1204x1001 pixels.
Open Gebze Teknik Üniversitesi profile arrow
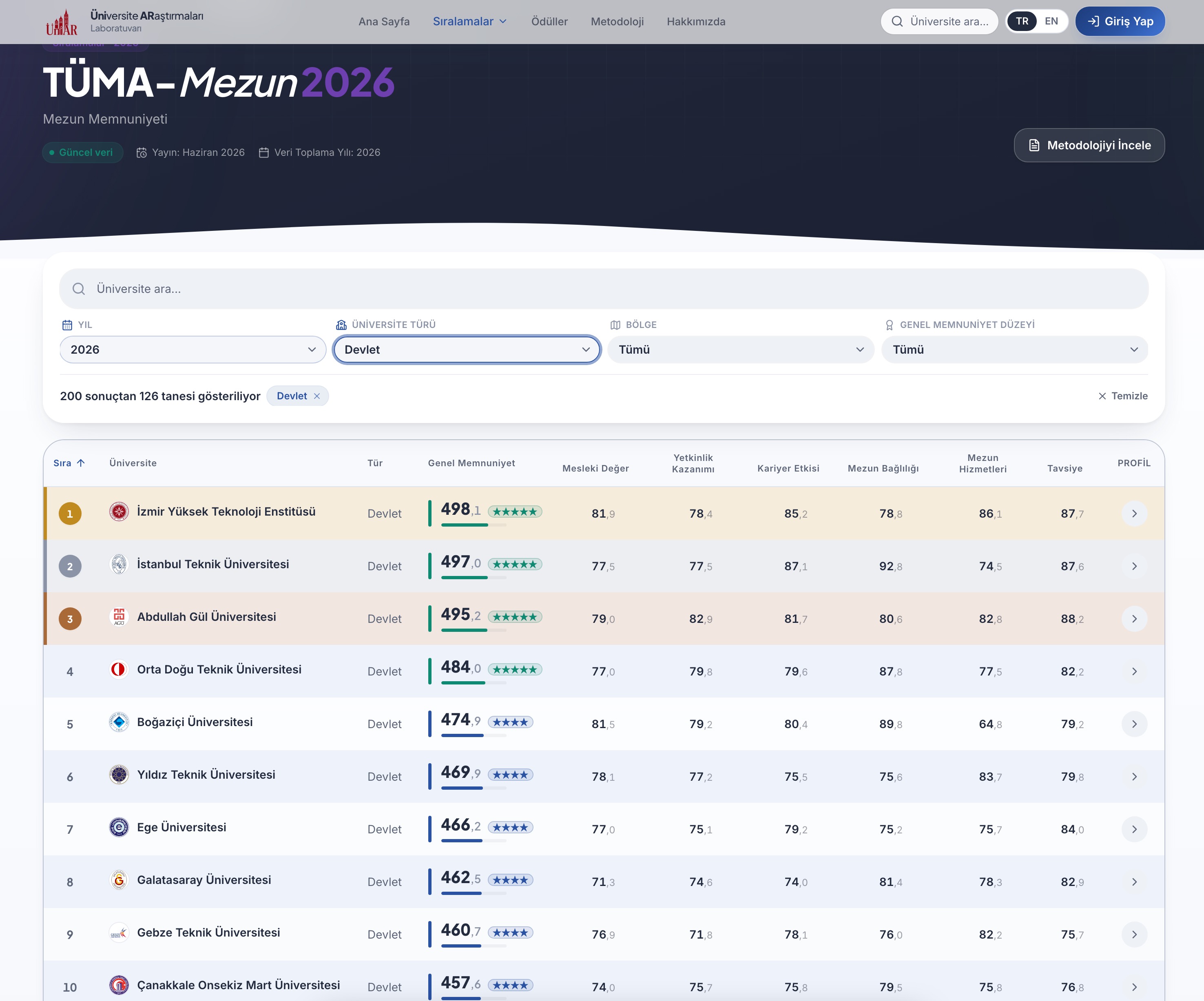click(x=1133, y=935)
